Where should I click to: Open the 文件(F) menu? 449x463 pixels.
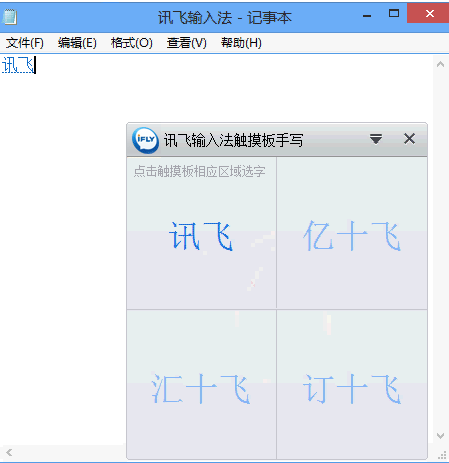[x=25, y=43]
